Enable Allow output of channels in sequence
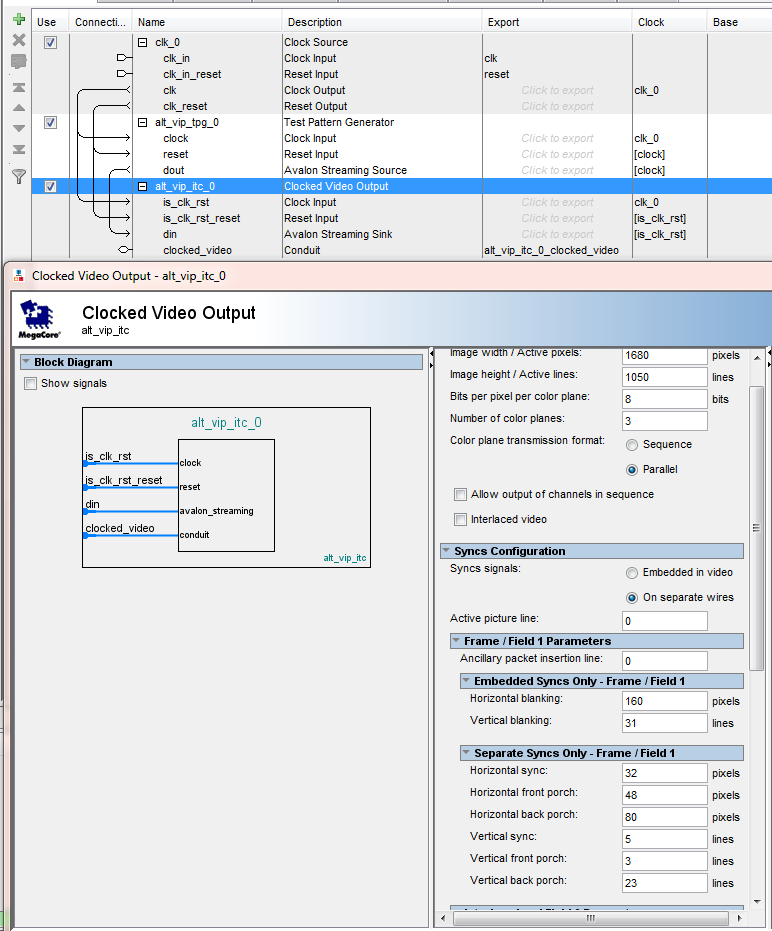 point(460,495)
